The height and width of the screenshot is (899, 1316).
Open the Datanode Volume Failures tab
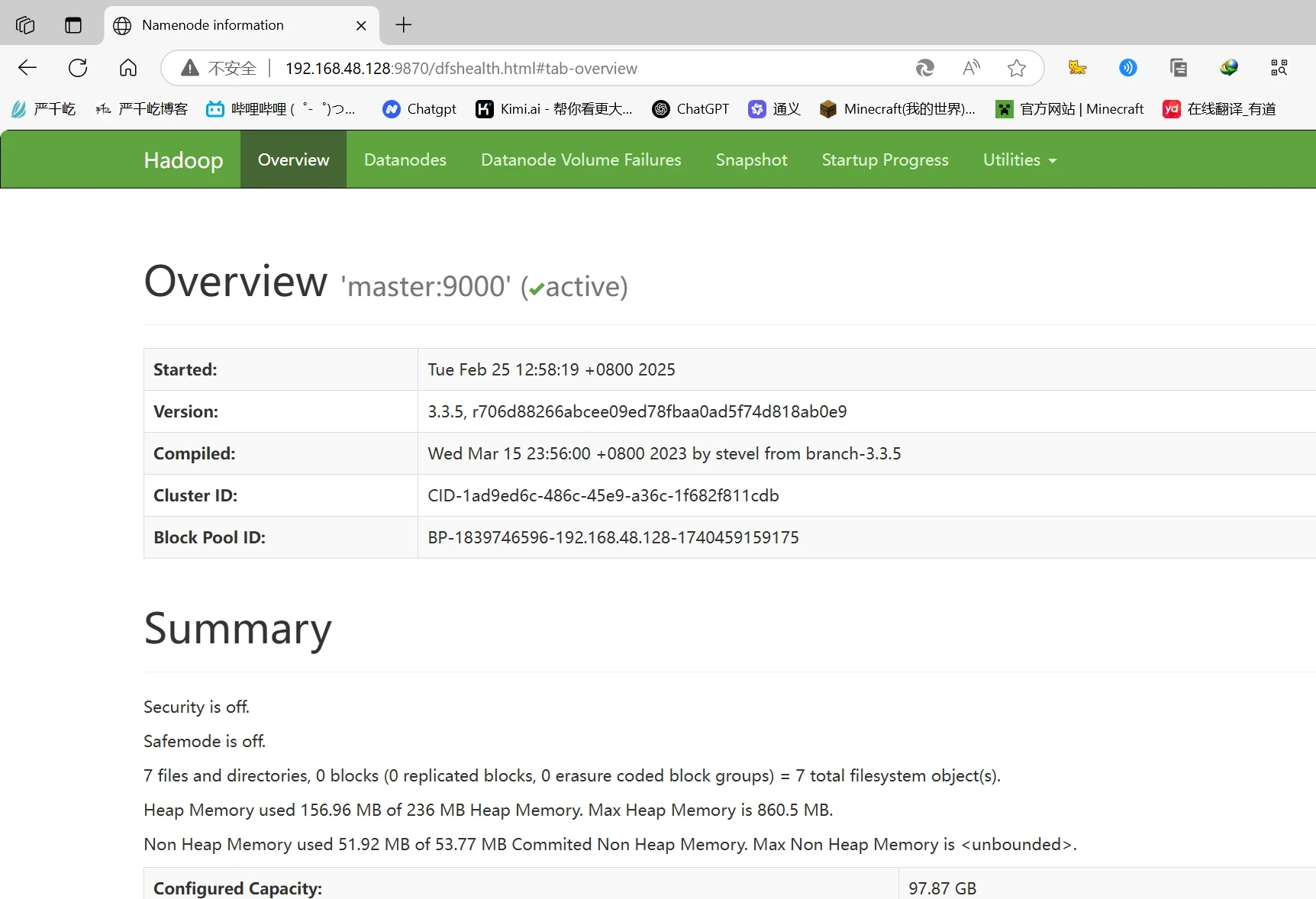click(x=580, y=159)
